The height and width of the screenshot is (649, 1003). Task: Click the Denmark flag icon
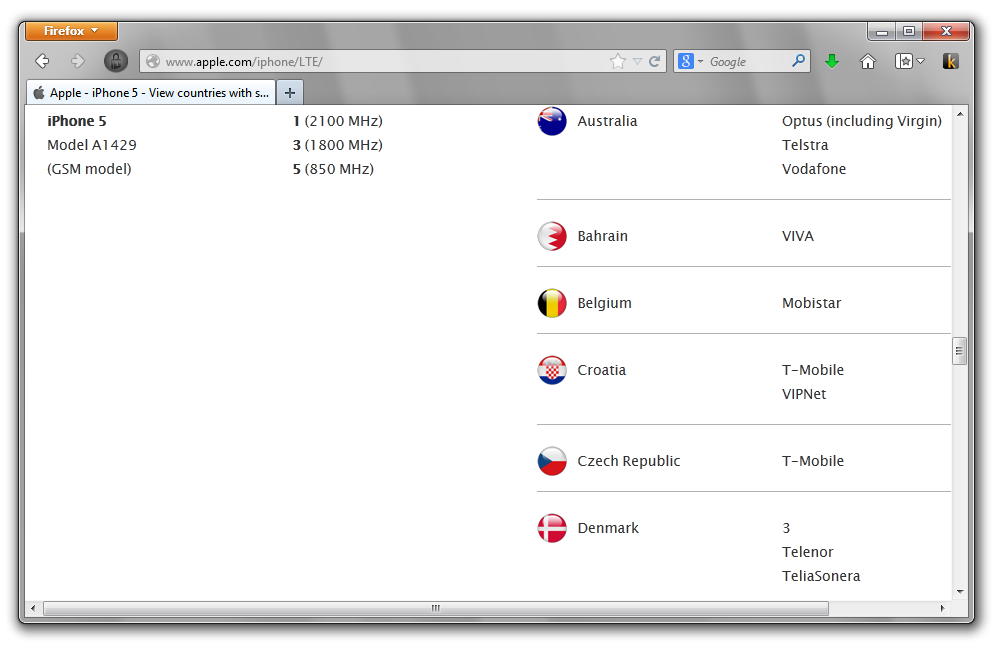[x=552, y=528]
